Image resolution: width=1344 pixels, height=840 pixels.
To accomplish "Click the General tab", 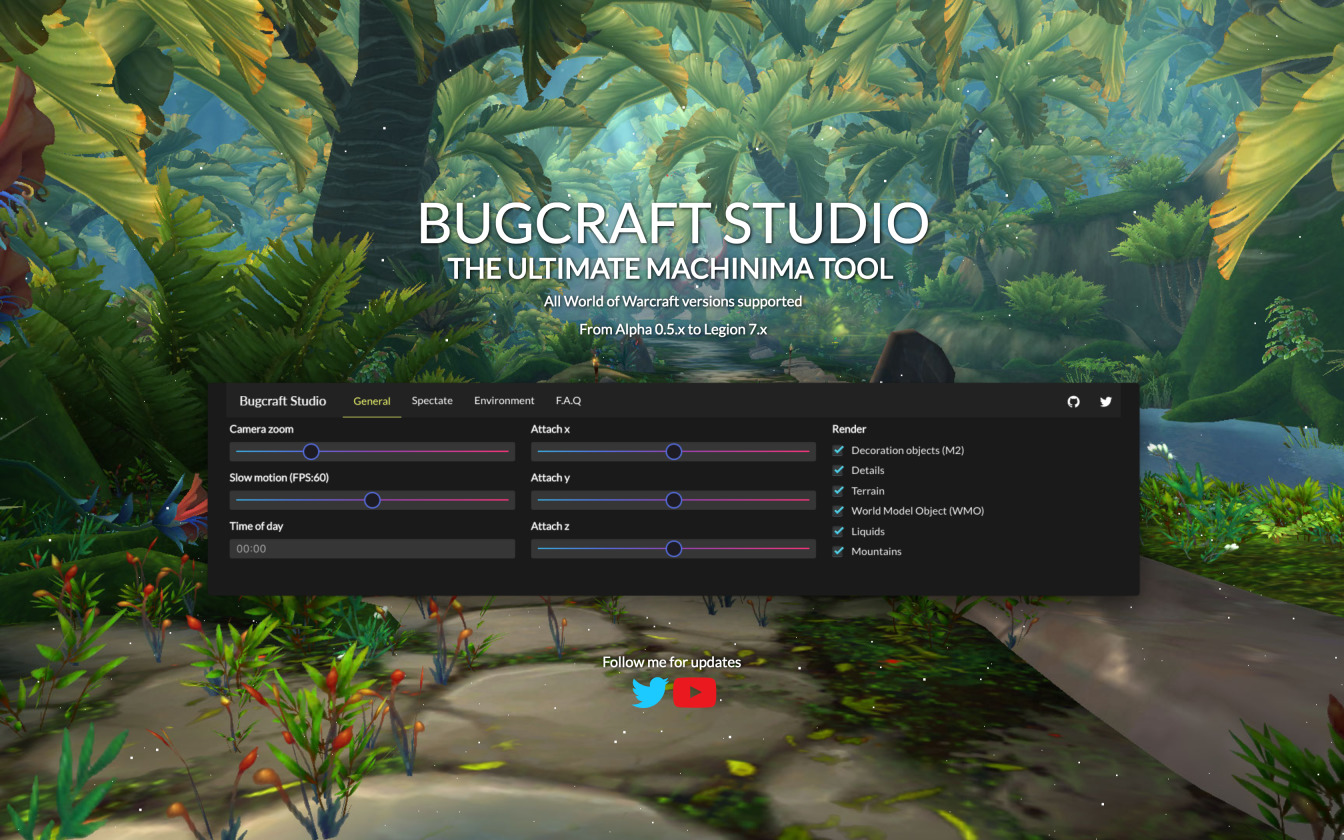I will [371, 400].
